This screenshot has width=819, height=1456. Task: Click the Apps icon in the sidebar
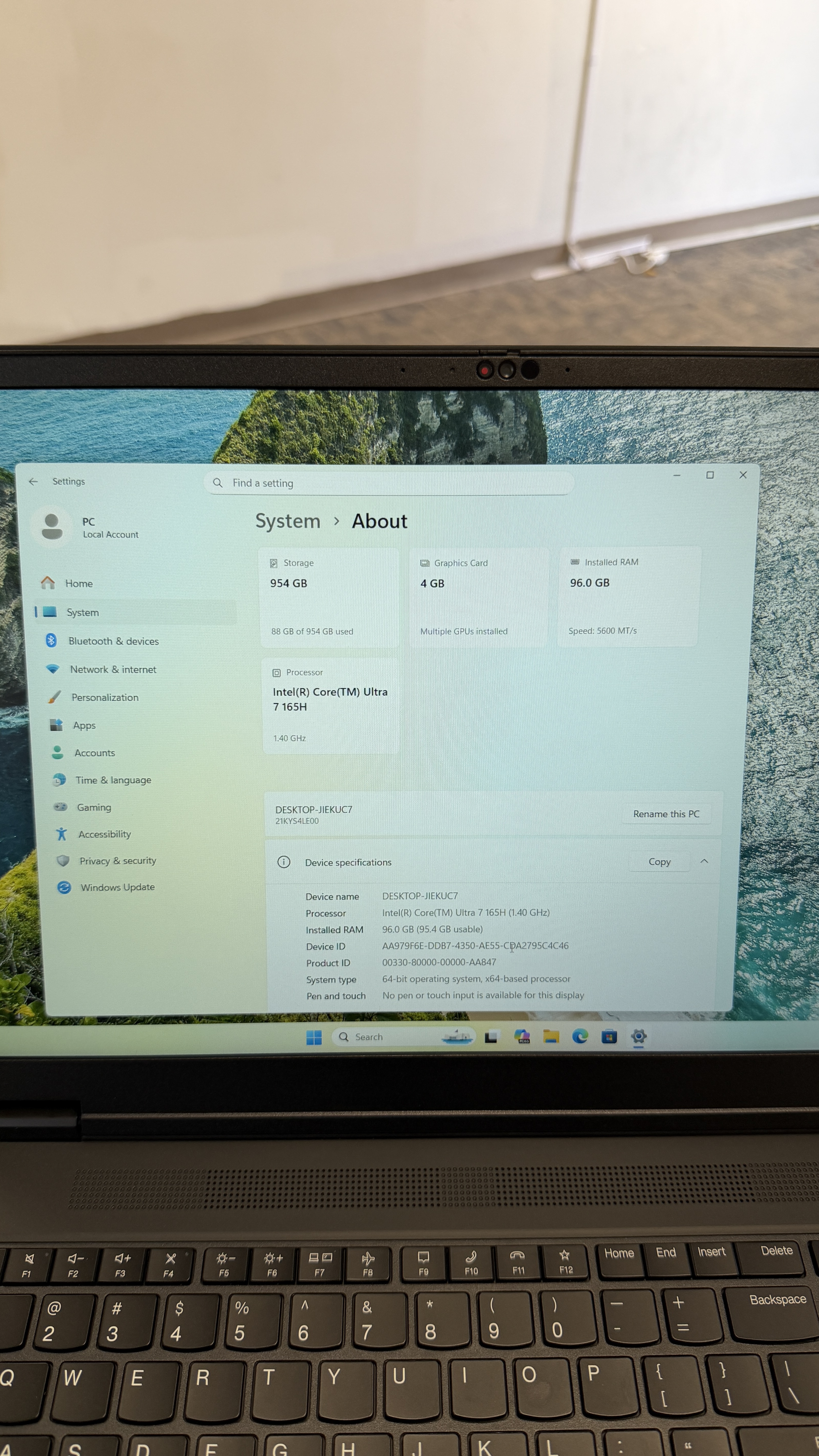56,725
